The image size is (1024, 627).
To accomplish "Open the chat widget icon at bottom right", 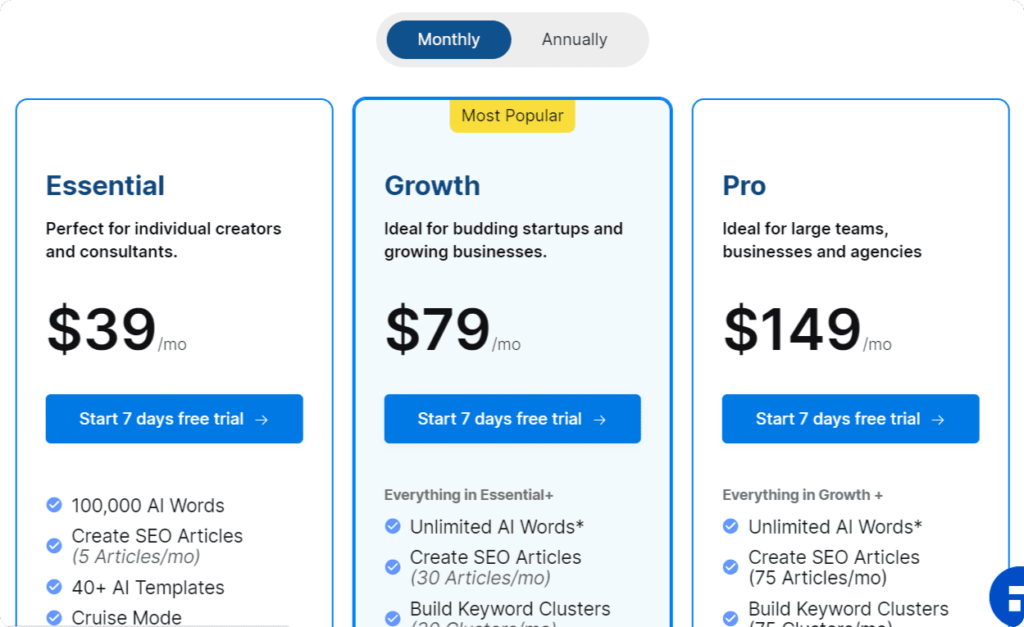I will [1008, 597].
